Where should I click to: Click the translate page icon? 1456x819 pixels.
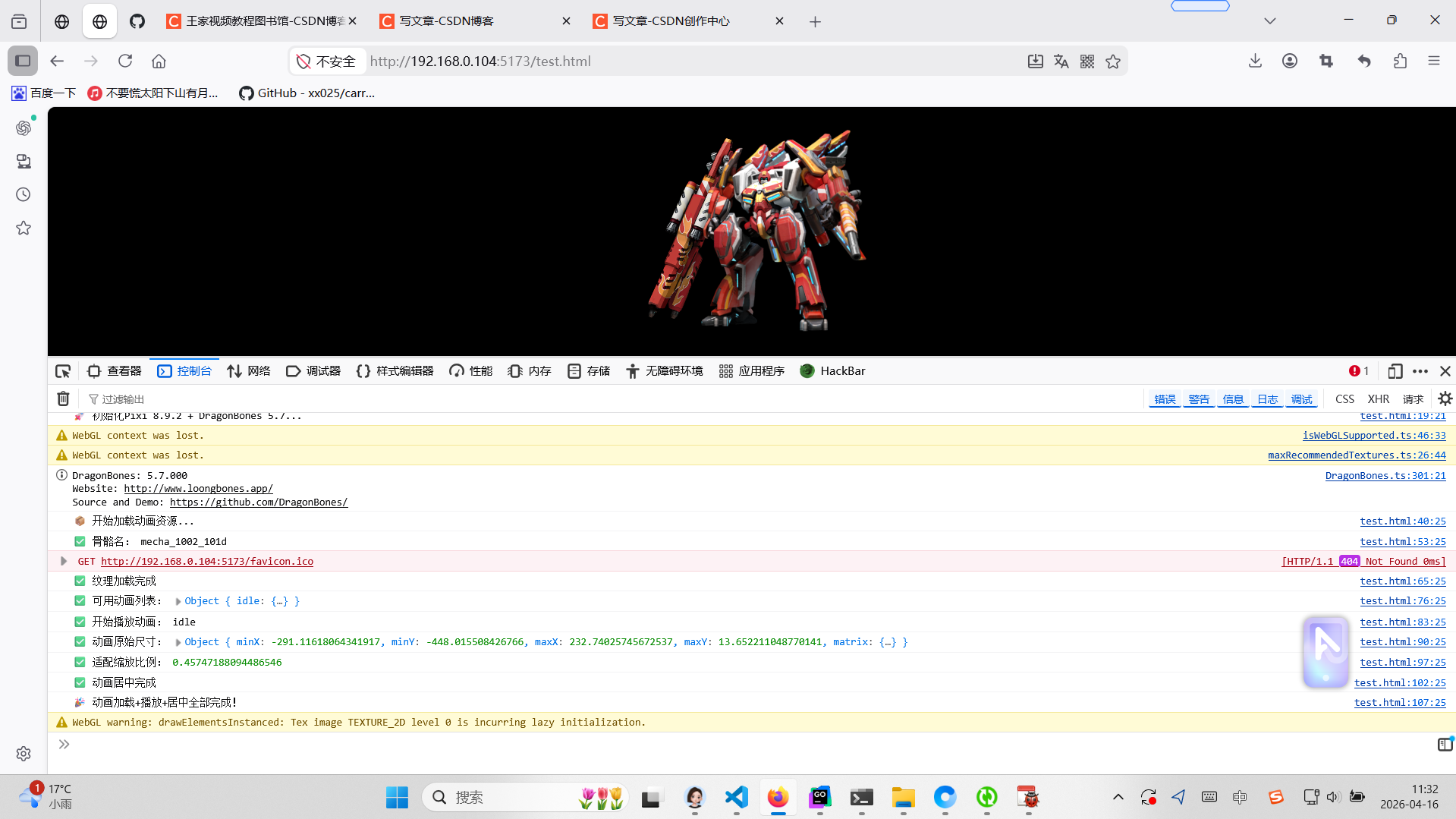click(x=1061, y=61)
